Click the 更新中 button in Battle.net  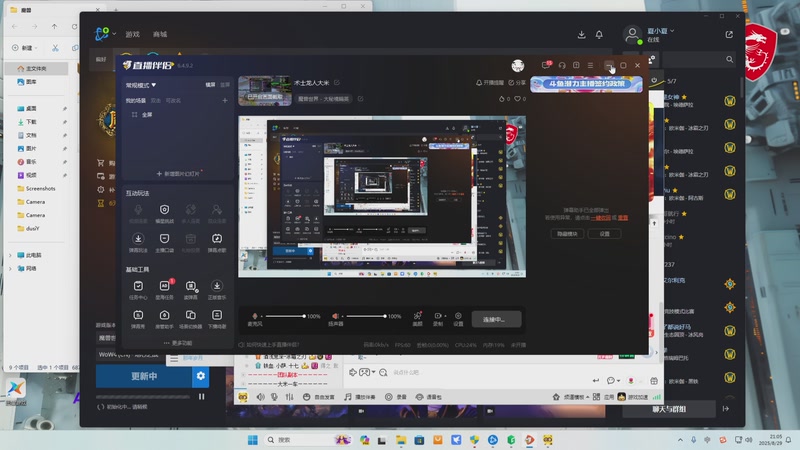tap(144, 376)
